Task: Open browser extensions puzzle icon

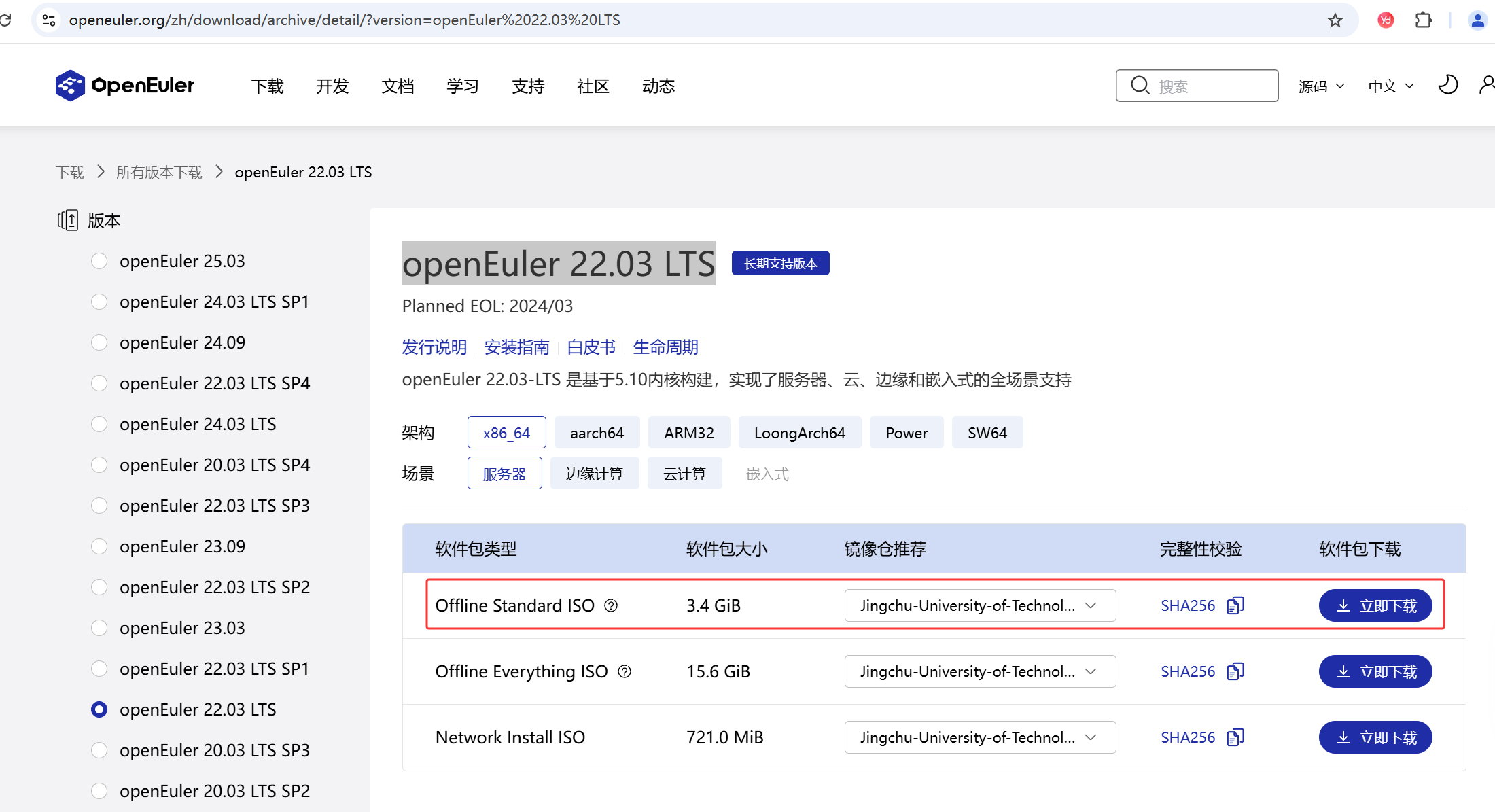Action: click(x=1423, y=20)
